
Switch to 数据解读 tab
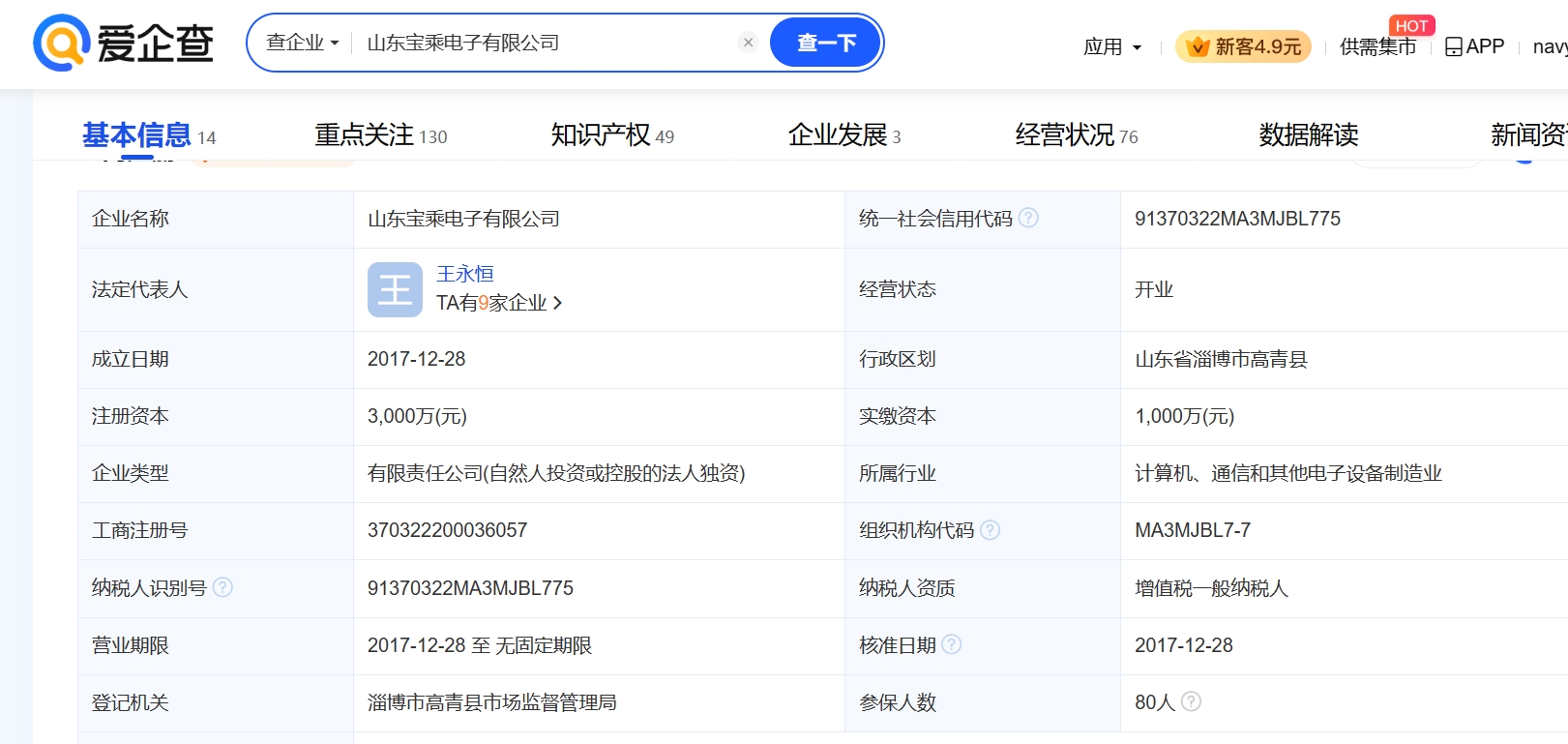1309,134
